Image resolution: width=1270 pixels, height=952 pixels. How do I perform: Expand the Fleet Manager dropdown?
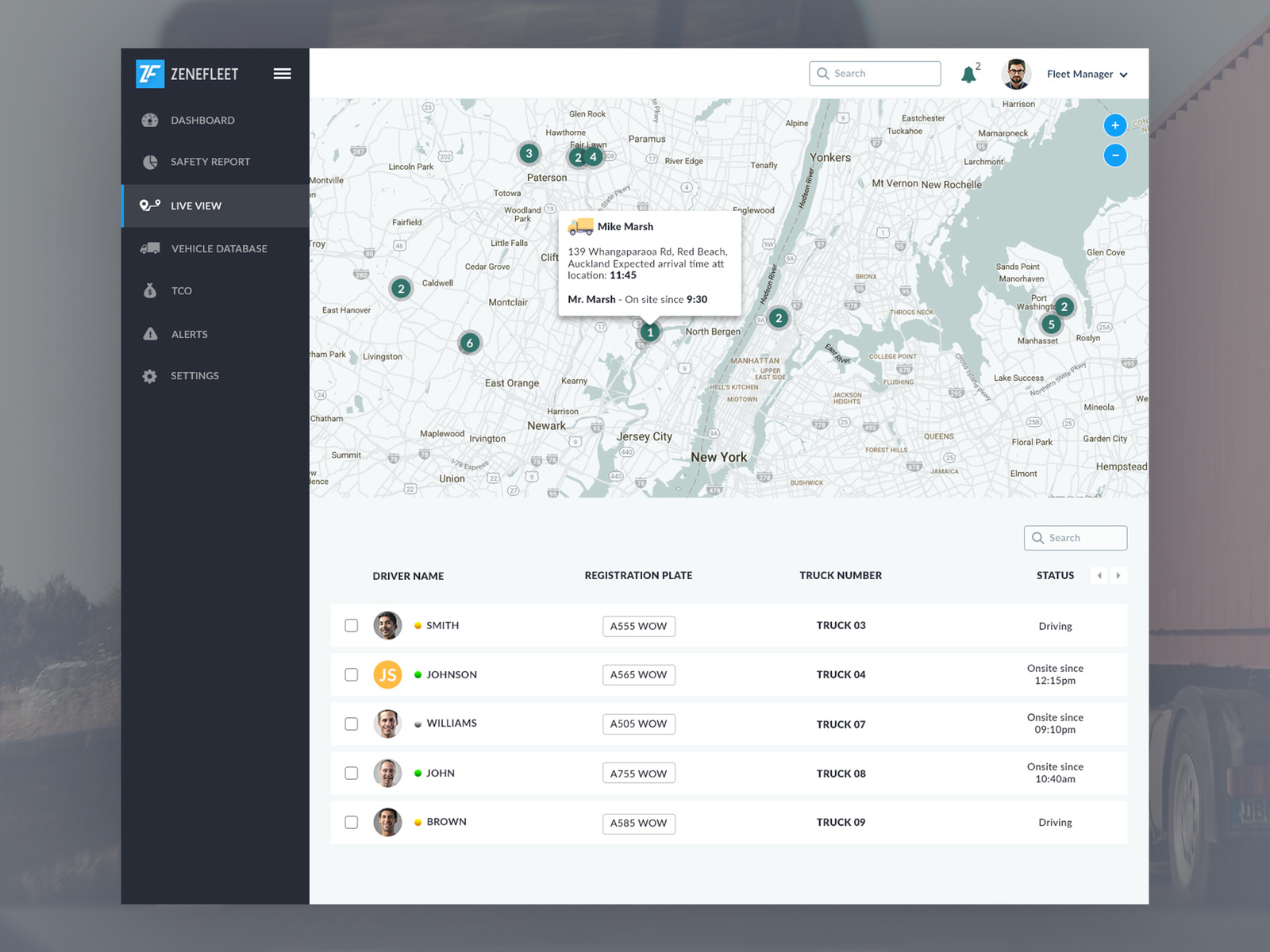click(x=1087, y=74)
